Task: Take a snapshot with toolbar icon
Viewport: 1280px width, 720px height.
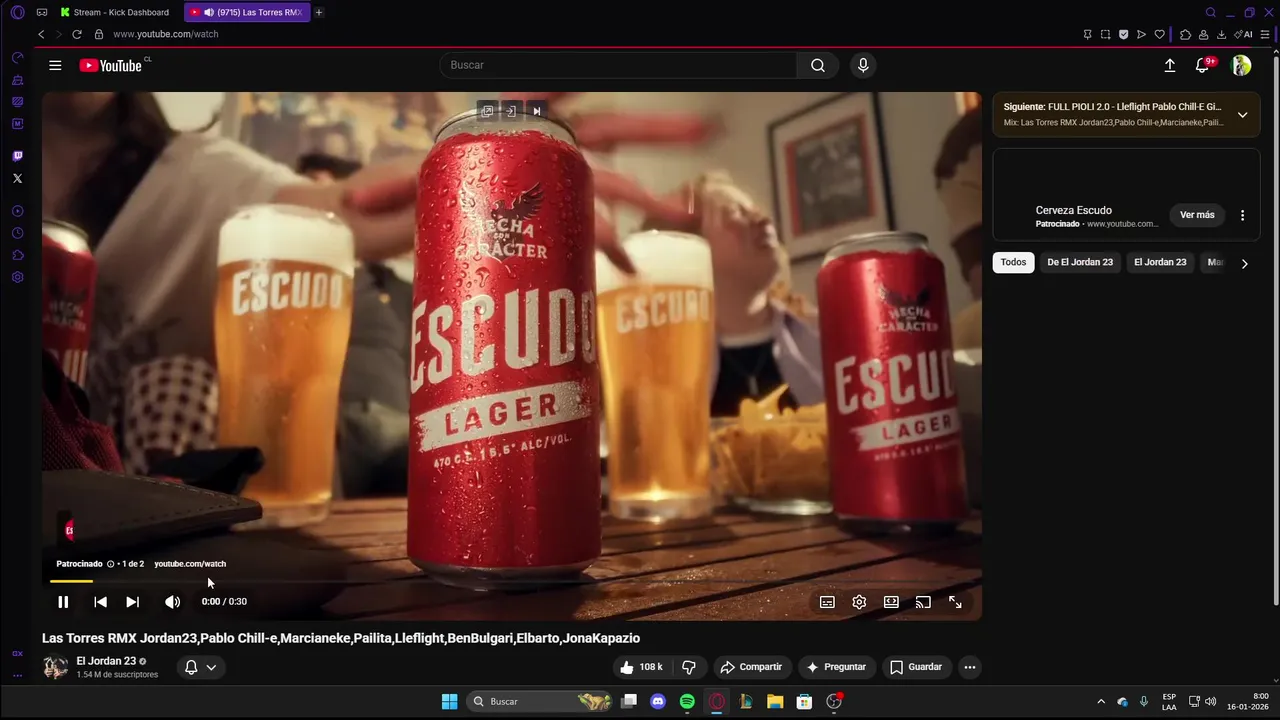Action: point(1105,34)
